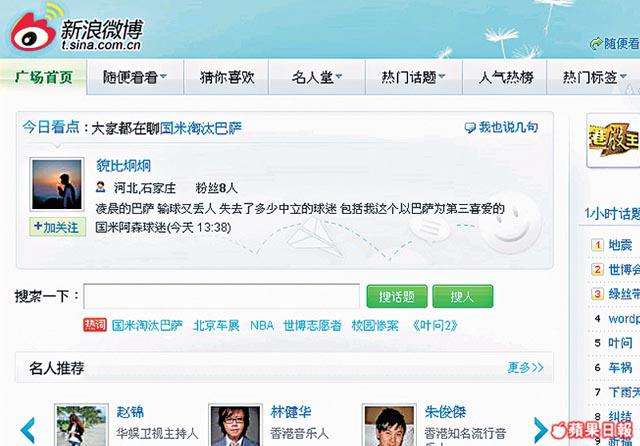Expand the 随便看看 dropdown menu

tap(164, 76)
